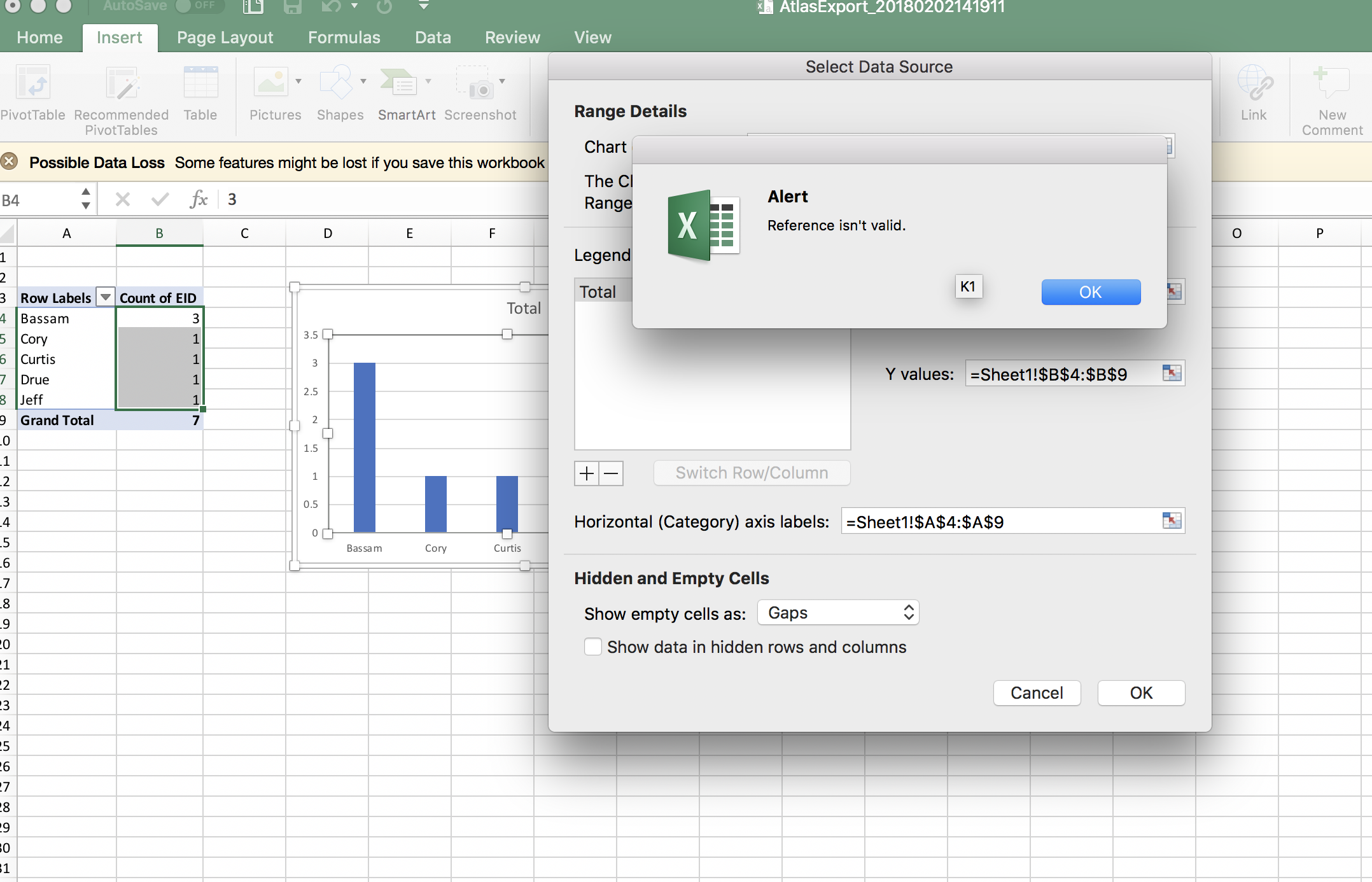Screen dimensions: 1372x882
Task: Cancel formula entry with the X icon
Action: pyautogui.click(x=123, y=200)
